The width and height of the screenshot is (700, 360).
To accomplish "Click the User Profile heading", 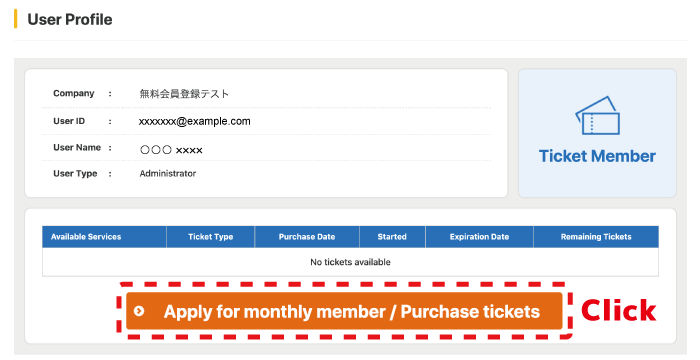I will pos(70,20).
